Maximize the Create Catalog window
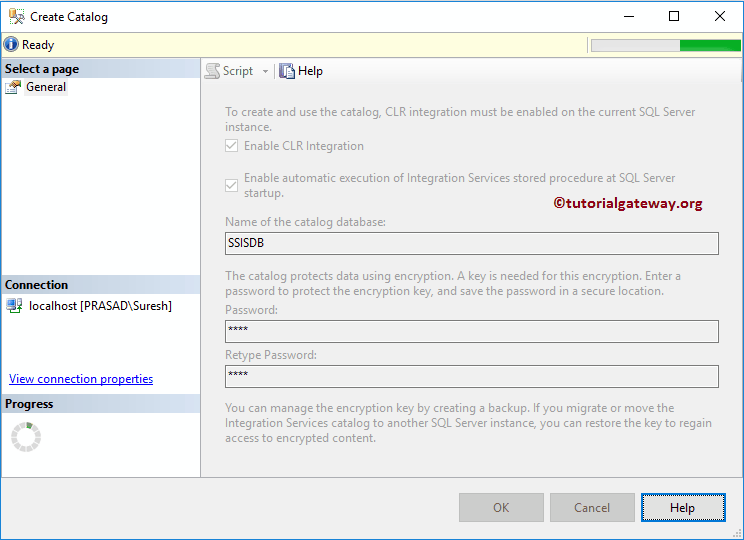Screen dimensions: 744x540 pos(674,17)
